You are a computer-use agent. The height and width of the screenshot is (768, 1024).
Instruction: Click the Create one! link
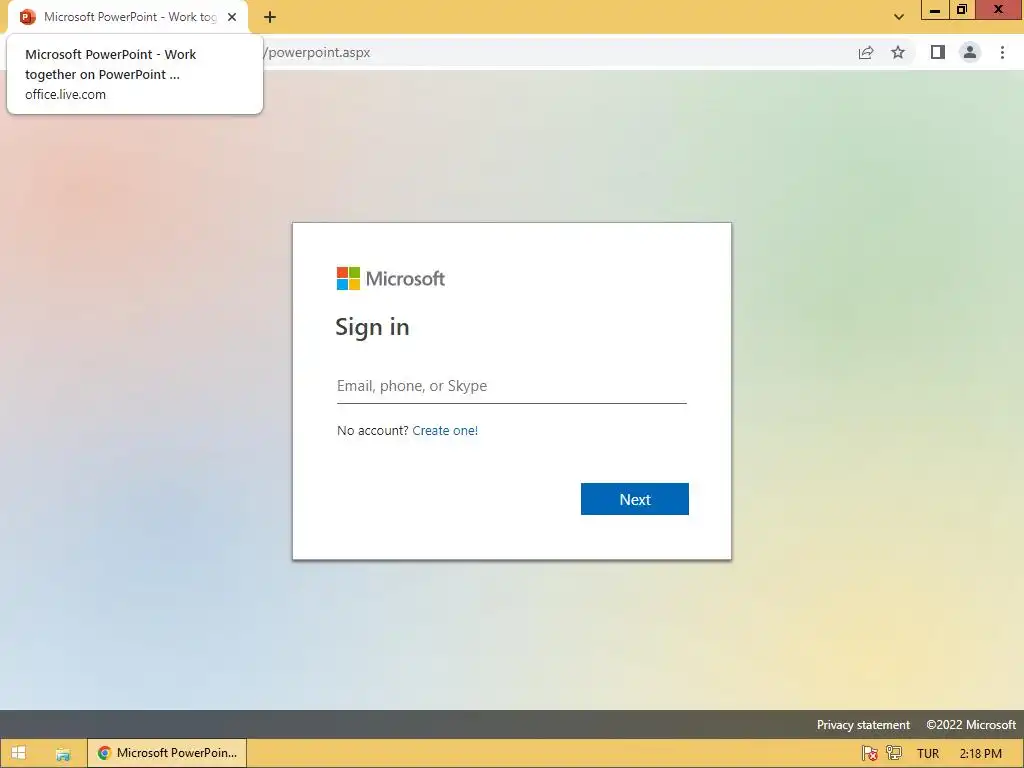pos(445,430)
